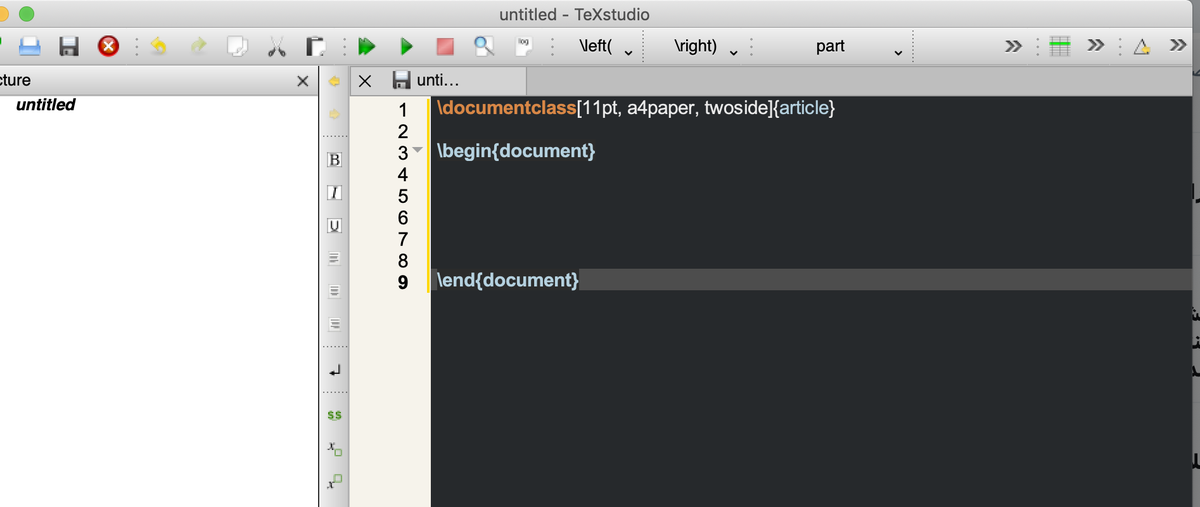Click on \documentclass command text

[507, 109]
